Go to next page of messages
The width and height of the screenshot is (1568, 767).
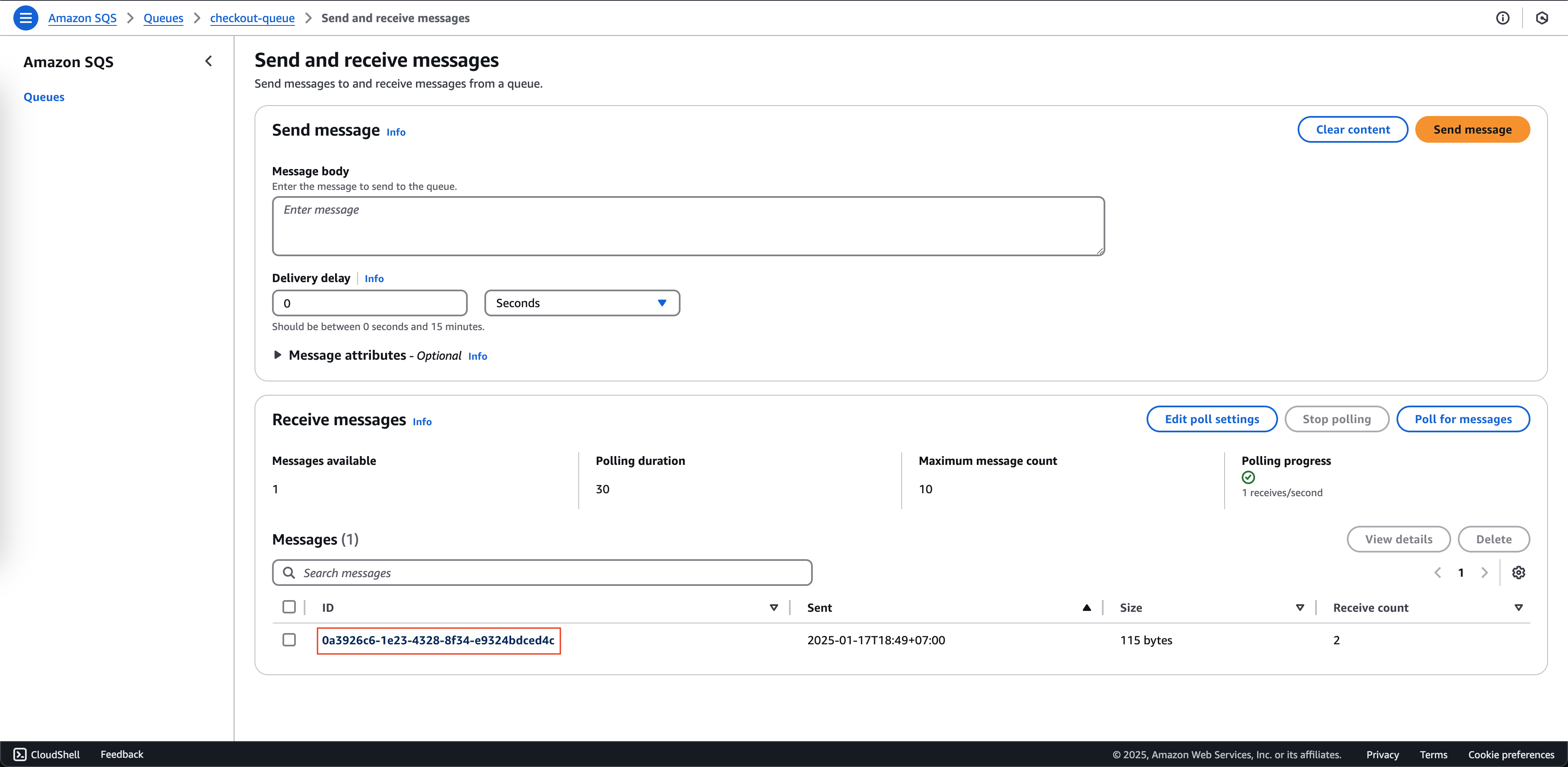[x=1485, y=573]
